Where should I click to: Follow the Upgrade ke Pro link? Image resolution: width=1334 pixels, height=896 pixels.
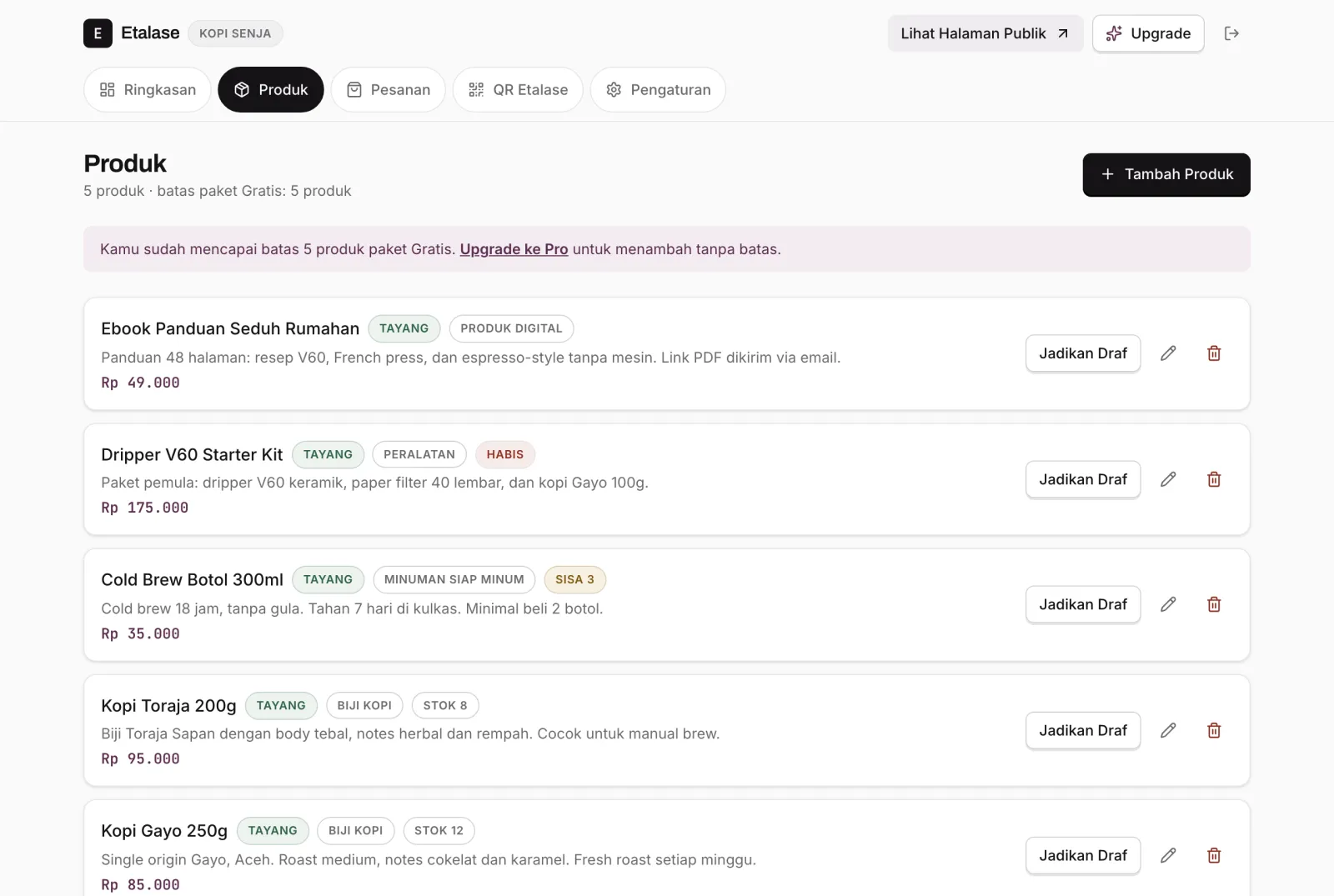[x=514, y=249]
